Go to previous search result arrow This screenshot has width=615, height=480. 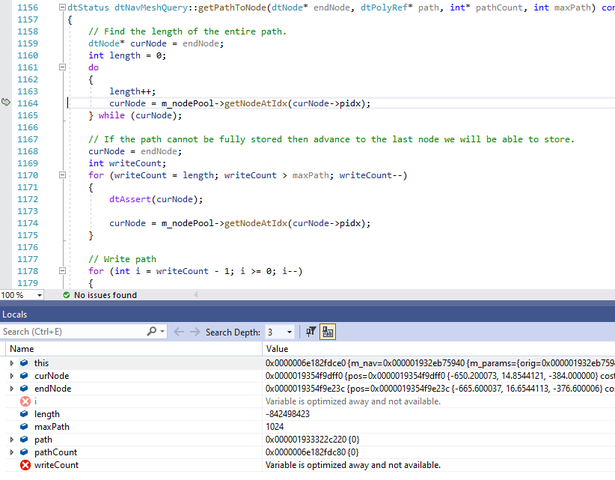(x=179, y=332)
